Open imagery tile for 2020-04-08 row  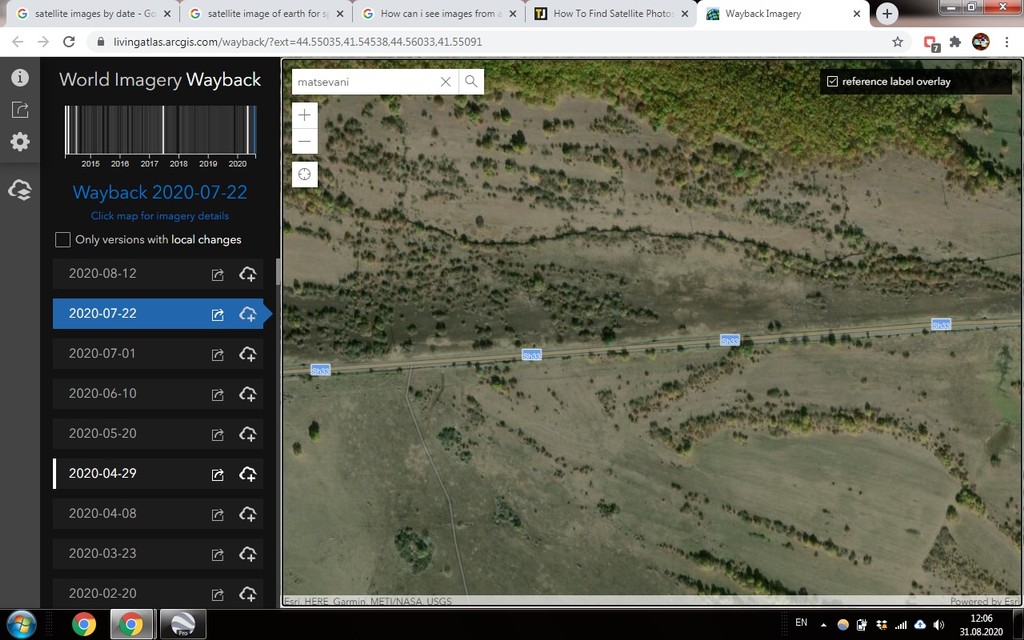tap(217, 515)
